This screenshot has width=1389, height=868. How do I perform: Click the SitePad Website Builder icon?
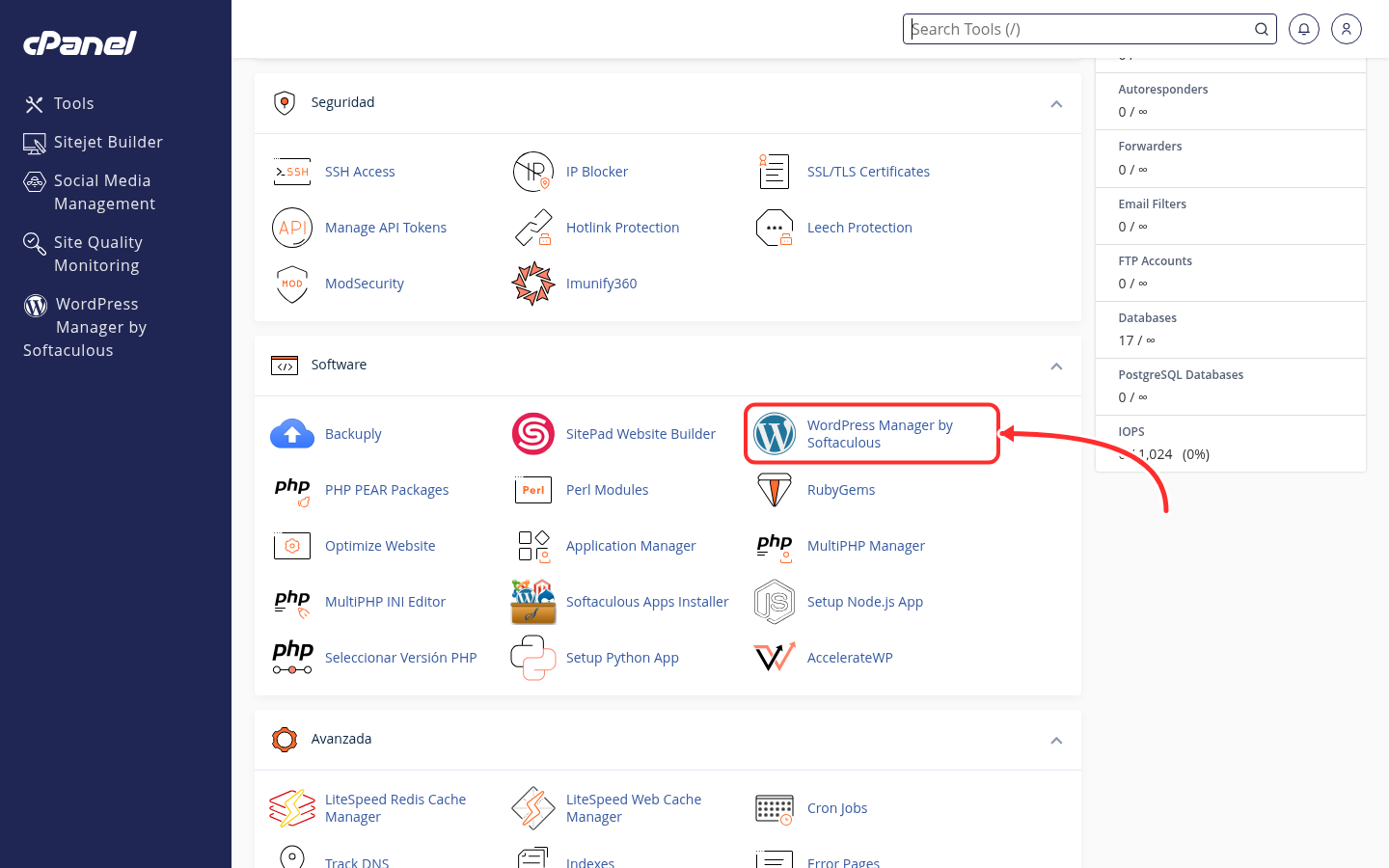pyautogui.click(x=533, y=434)
